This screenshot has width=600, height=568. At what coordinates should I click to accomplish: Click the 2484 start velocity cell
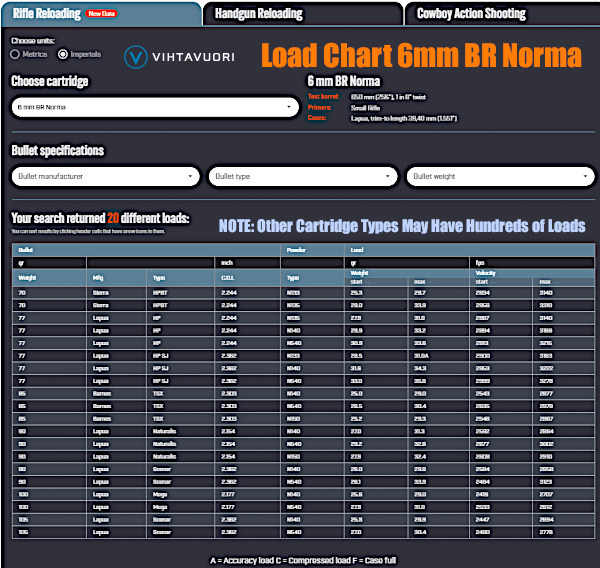click(501, 482)
